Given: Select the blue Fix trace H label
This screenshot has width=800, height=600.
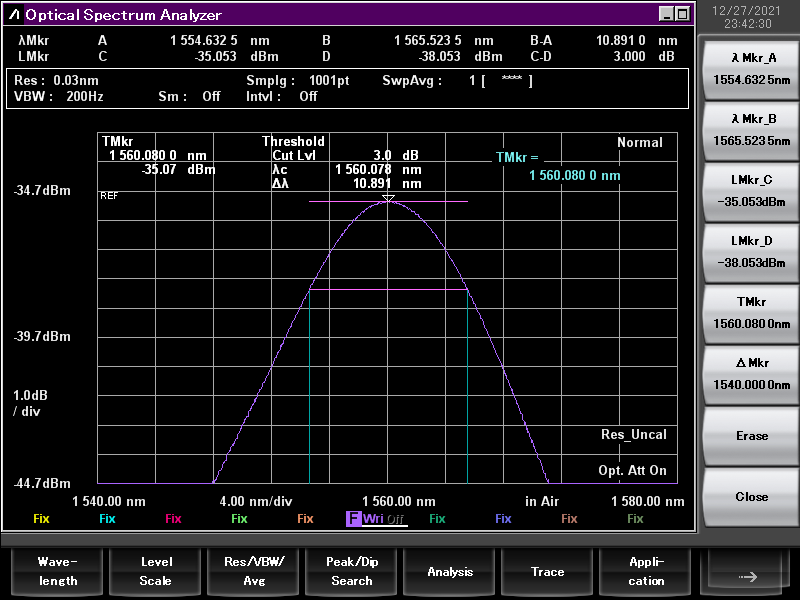Looking at the screenshot, I should pyautogui.click(x=503, y=519).
